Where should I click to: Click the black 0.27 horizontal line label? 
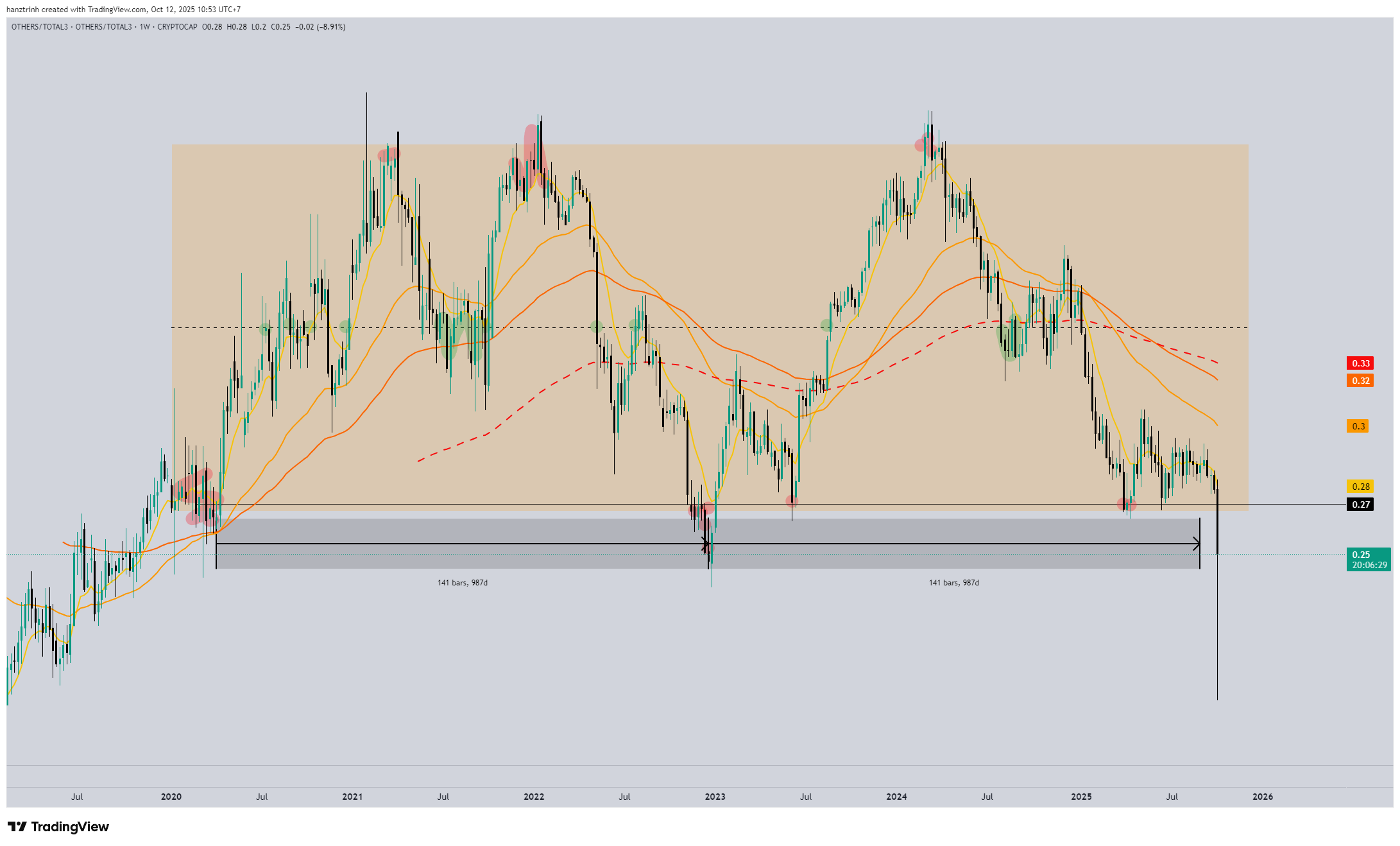pos(1360,505)
